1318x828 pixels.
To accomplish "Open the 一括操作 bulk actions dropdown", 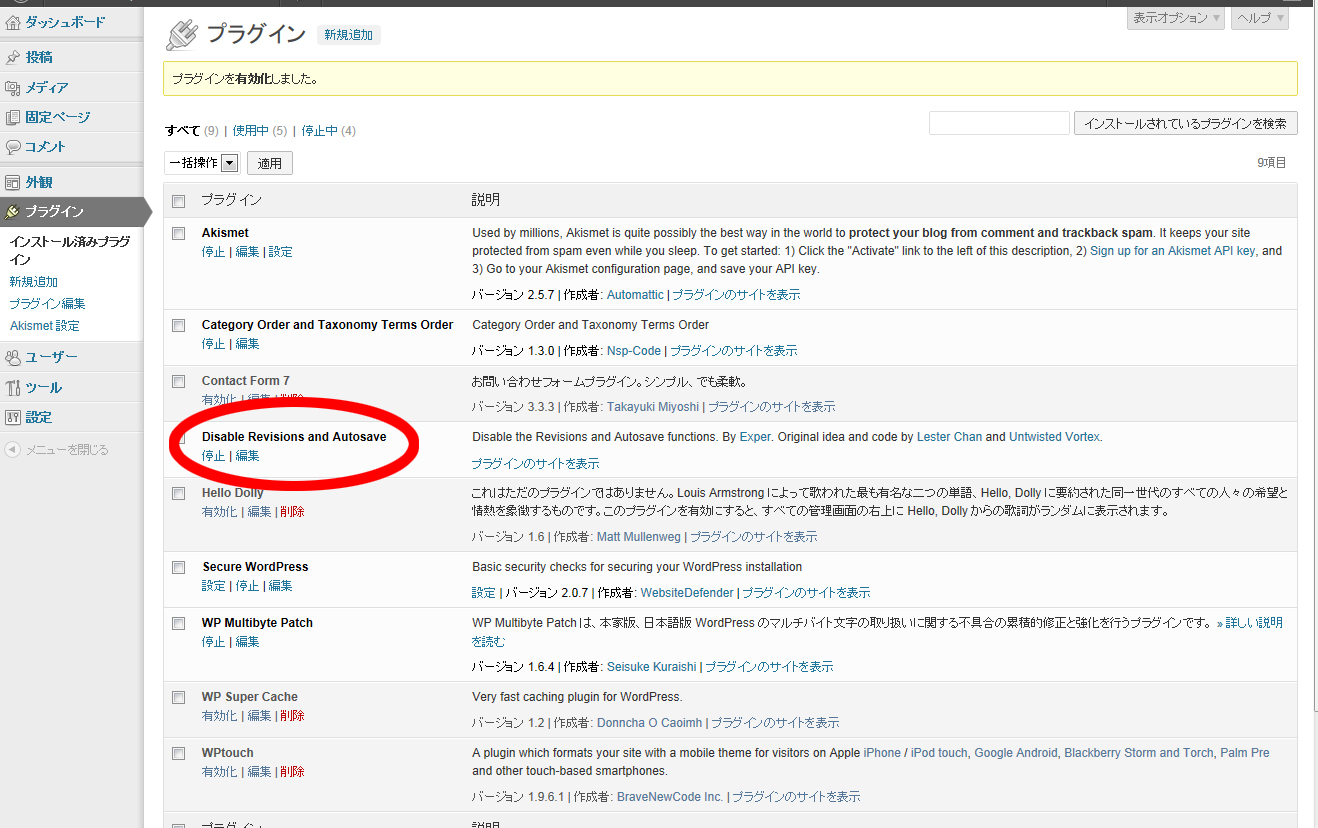I will [202, 163].
